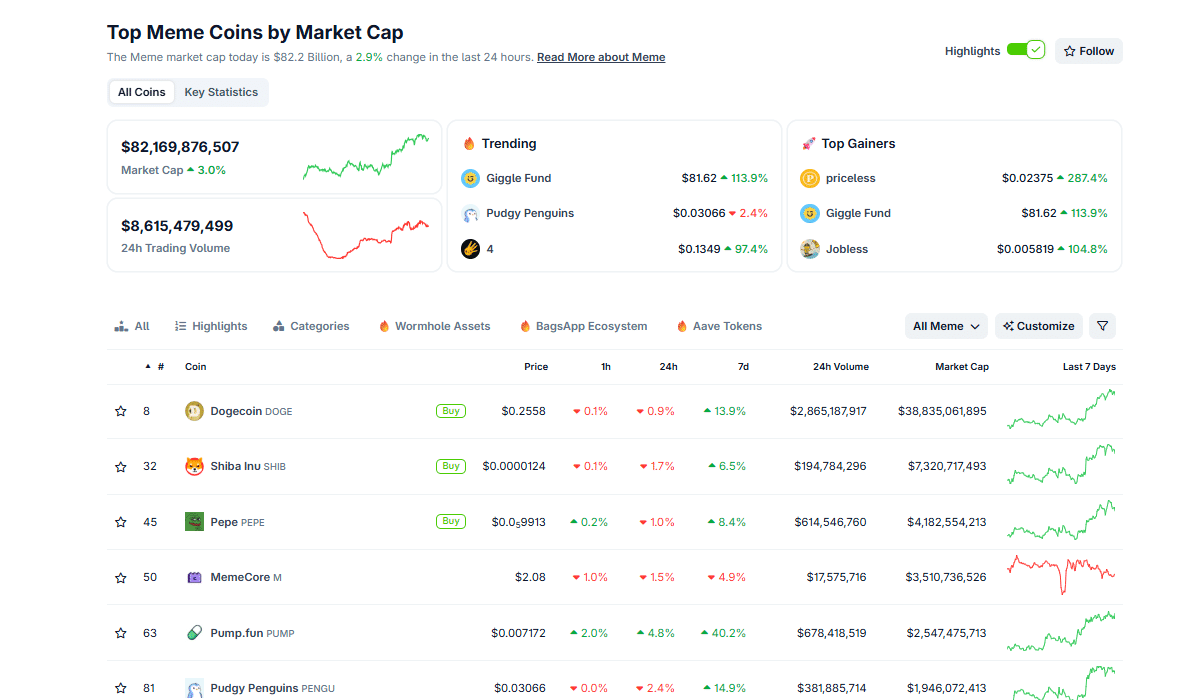Star Pepe to add to favorites
1199x700 pixels.
(x=121, y=522)
